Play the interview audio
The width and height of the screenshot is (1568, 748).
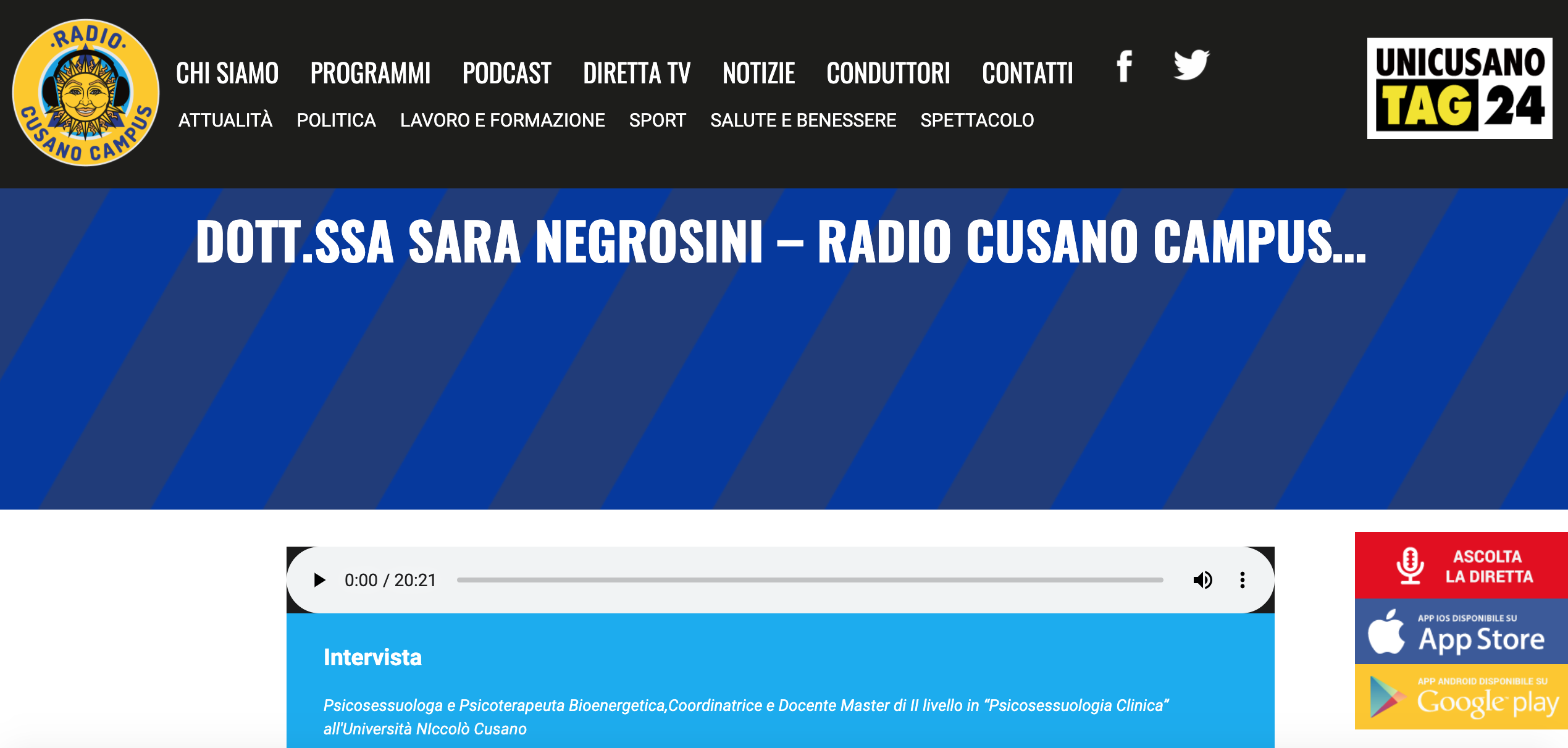coord(319,580)
